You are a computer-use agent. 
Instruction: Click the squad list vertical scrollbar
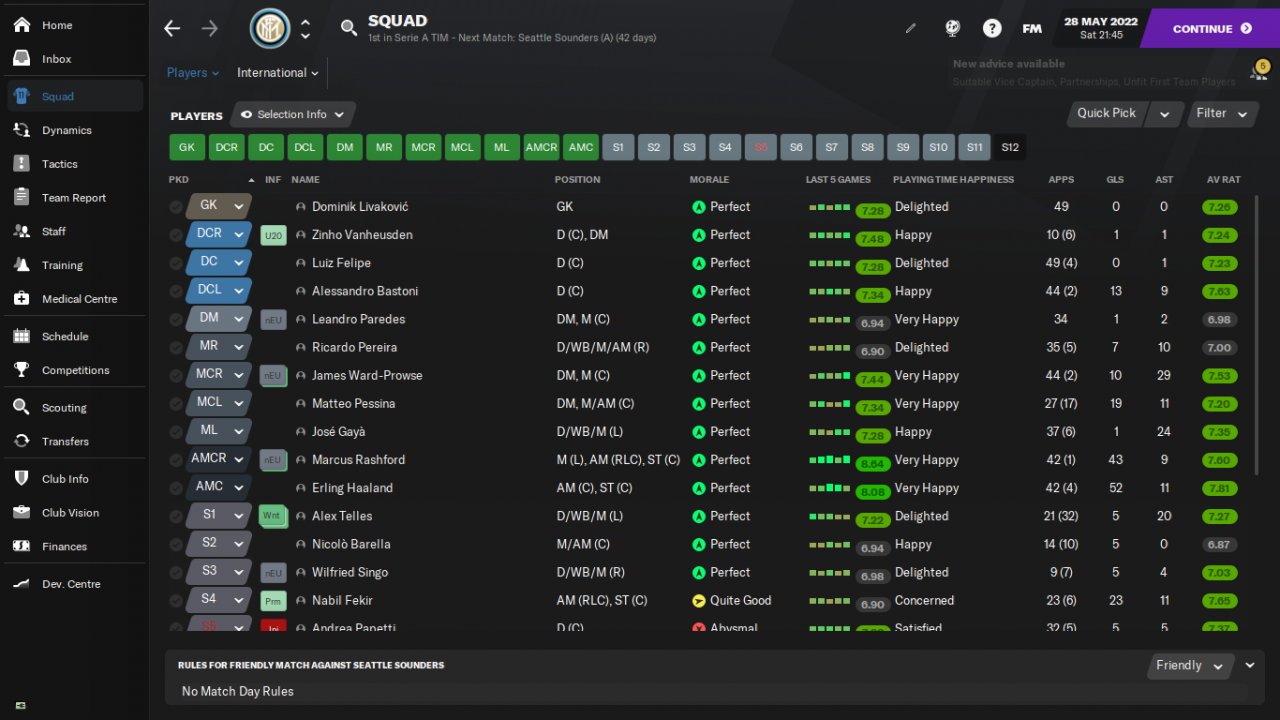coord(1257,335)
